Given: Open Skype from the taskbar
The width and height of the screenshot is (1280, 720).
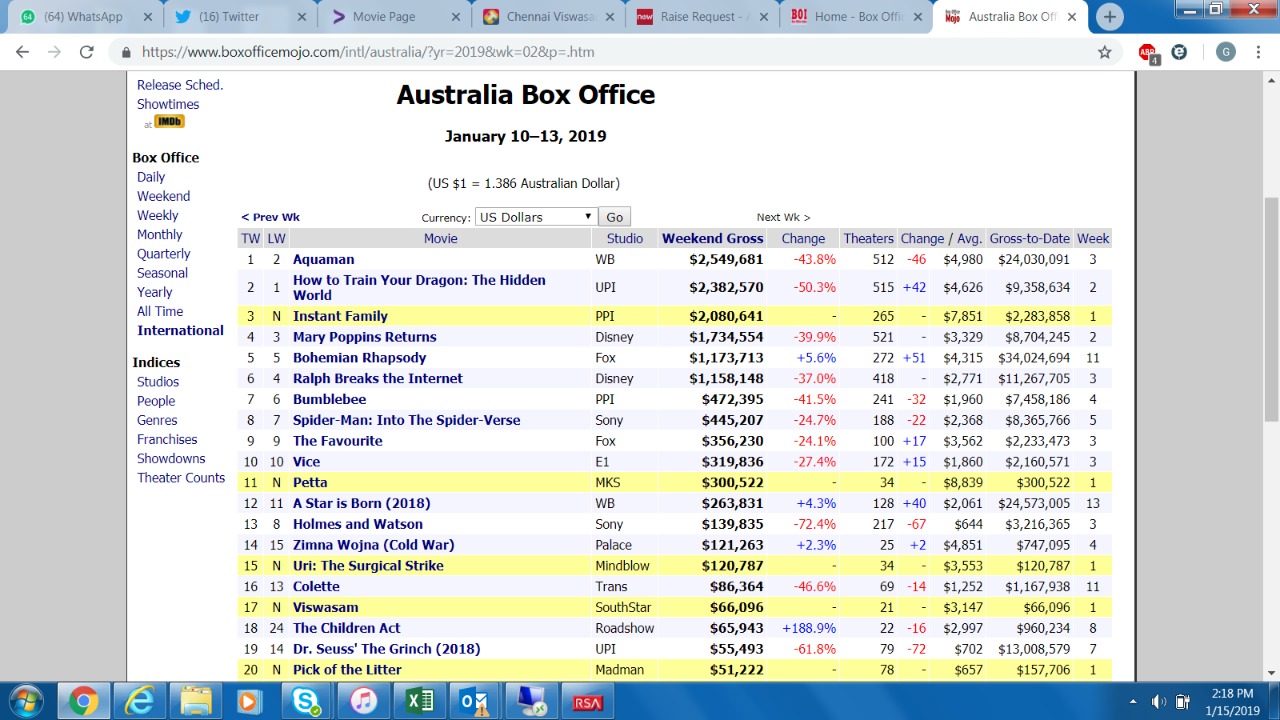Looking at the screenshot, I should click(306, 701).
